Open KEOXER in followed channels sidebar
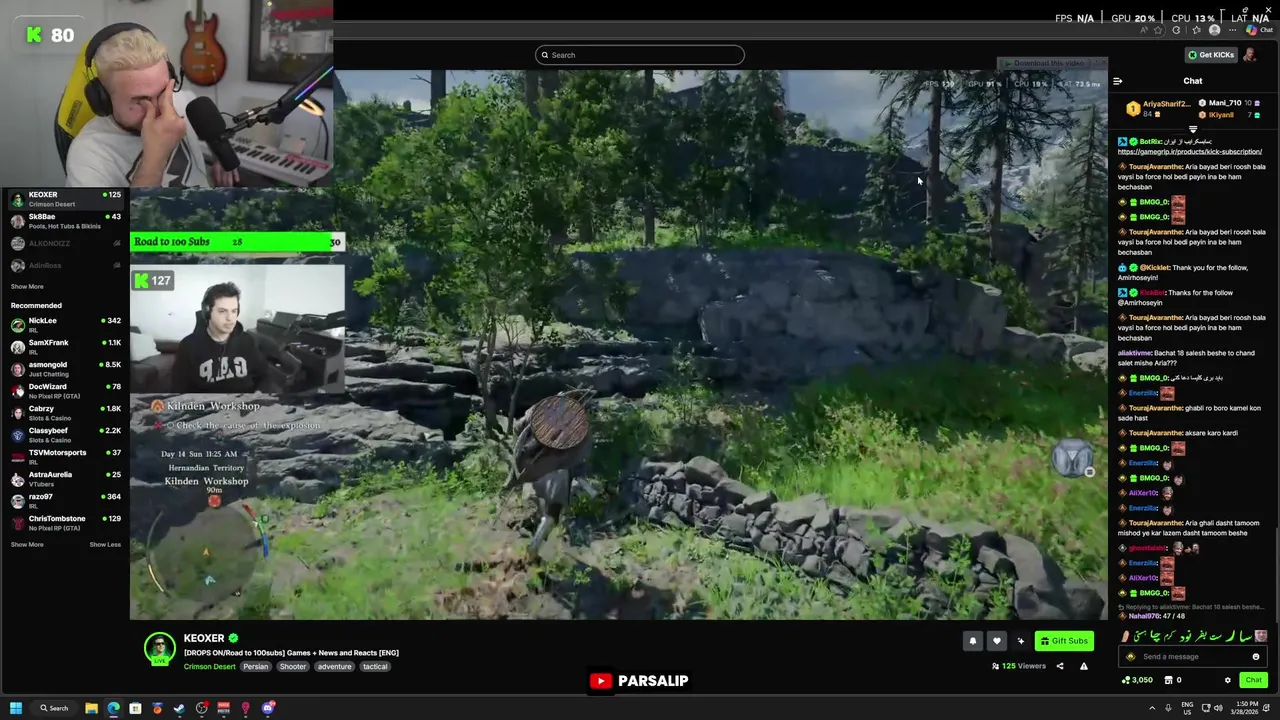1280x720 pixels. (x=65, y=199)
